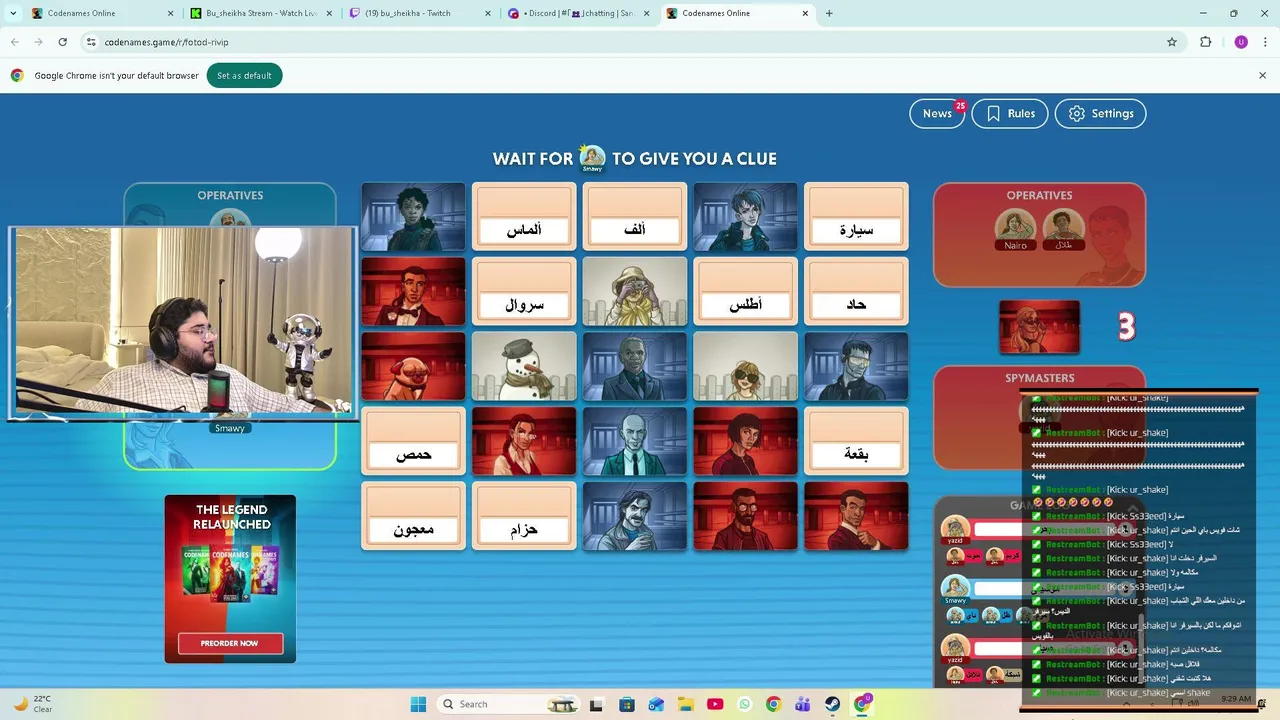This screenshot has height=720, width=1280.
Task: Click the address bar URL field
Action: tap(630, 42)
